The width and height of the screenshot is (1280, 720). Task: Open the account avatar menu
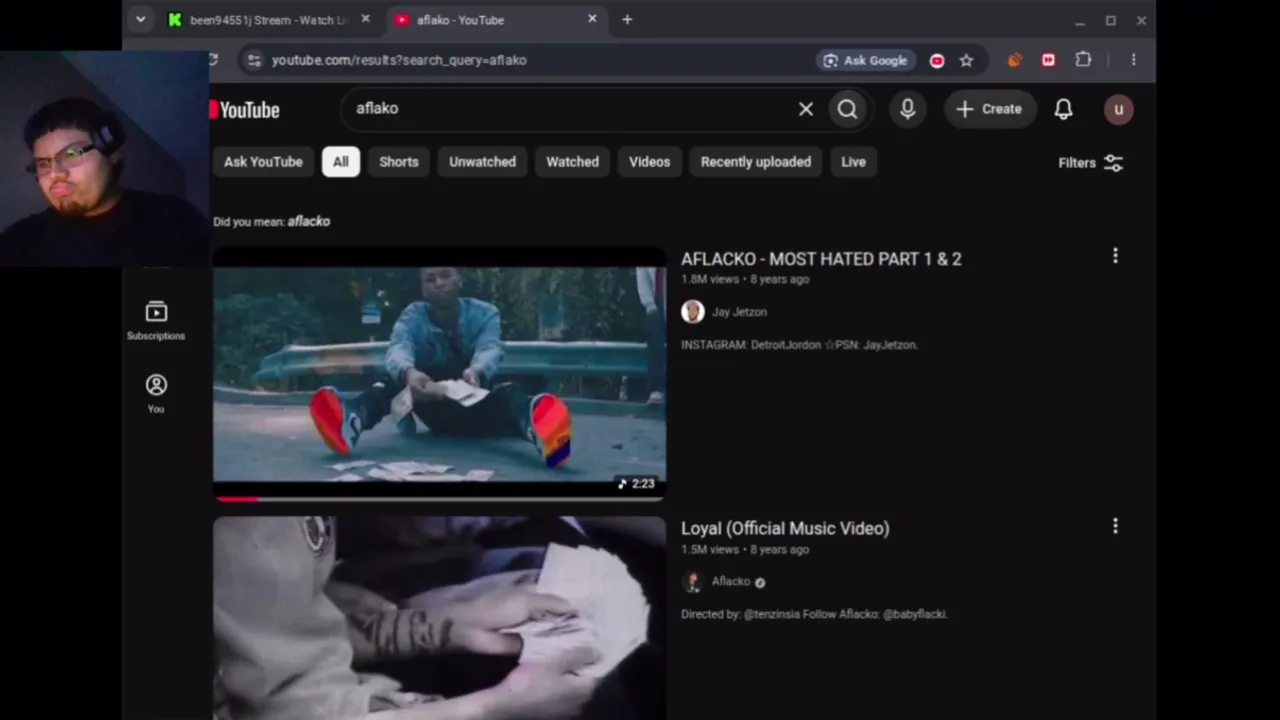[1118, 109]
